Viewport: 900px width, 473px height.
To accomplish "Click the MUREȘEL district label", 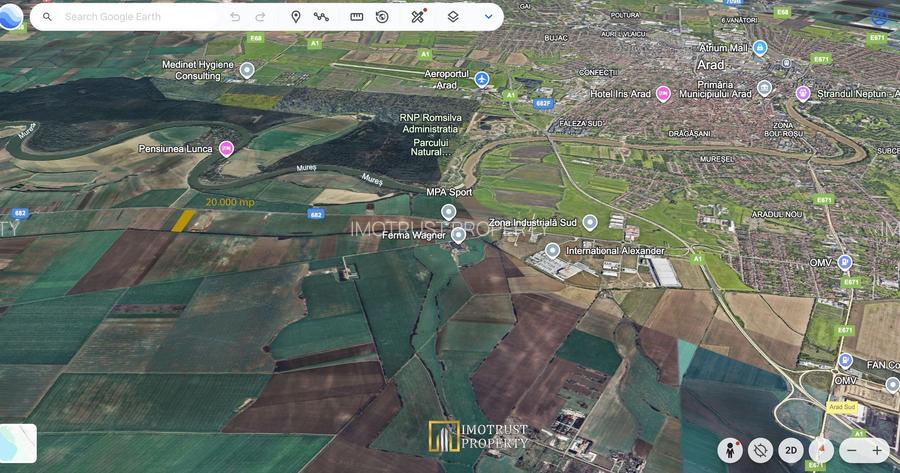I will click(x=717, y=159).
